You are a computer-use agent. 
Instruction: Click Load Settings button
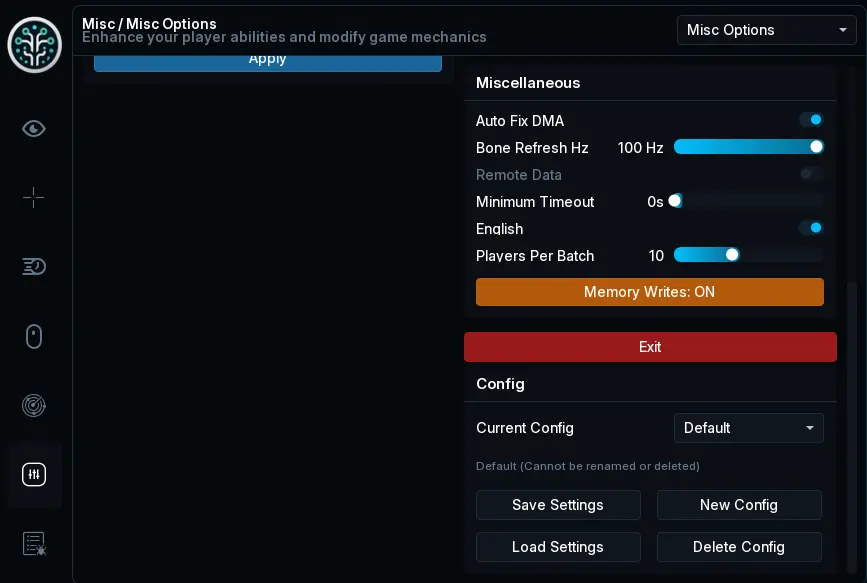click(558, 547)
